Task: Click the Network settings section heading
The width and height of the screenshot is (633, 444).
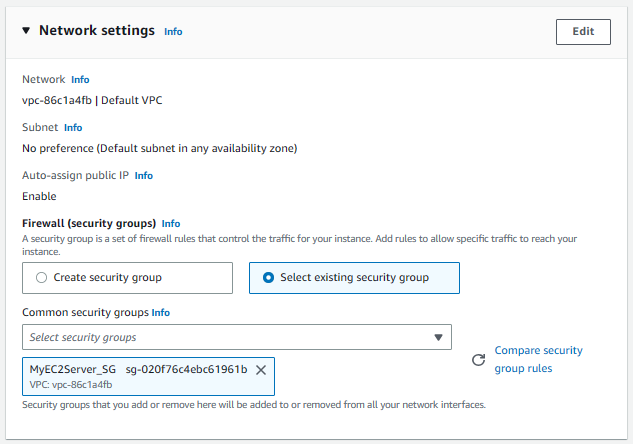Action: coord(97,30)
